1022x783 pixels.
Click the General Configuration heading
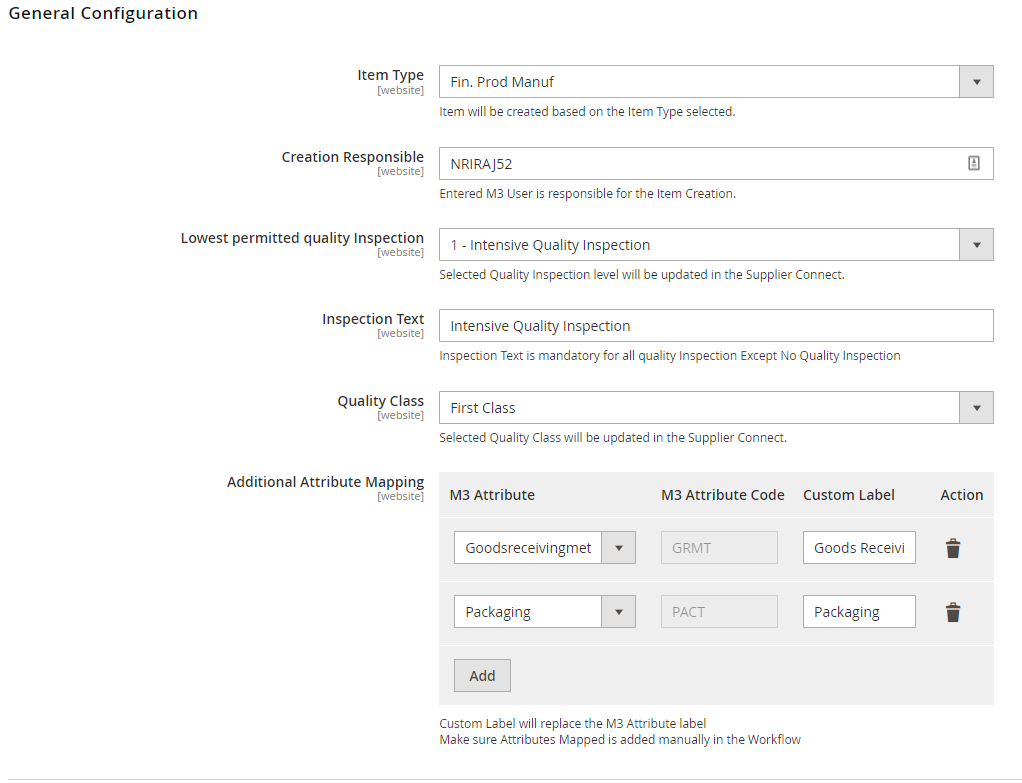[103, 13]
